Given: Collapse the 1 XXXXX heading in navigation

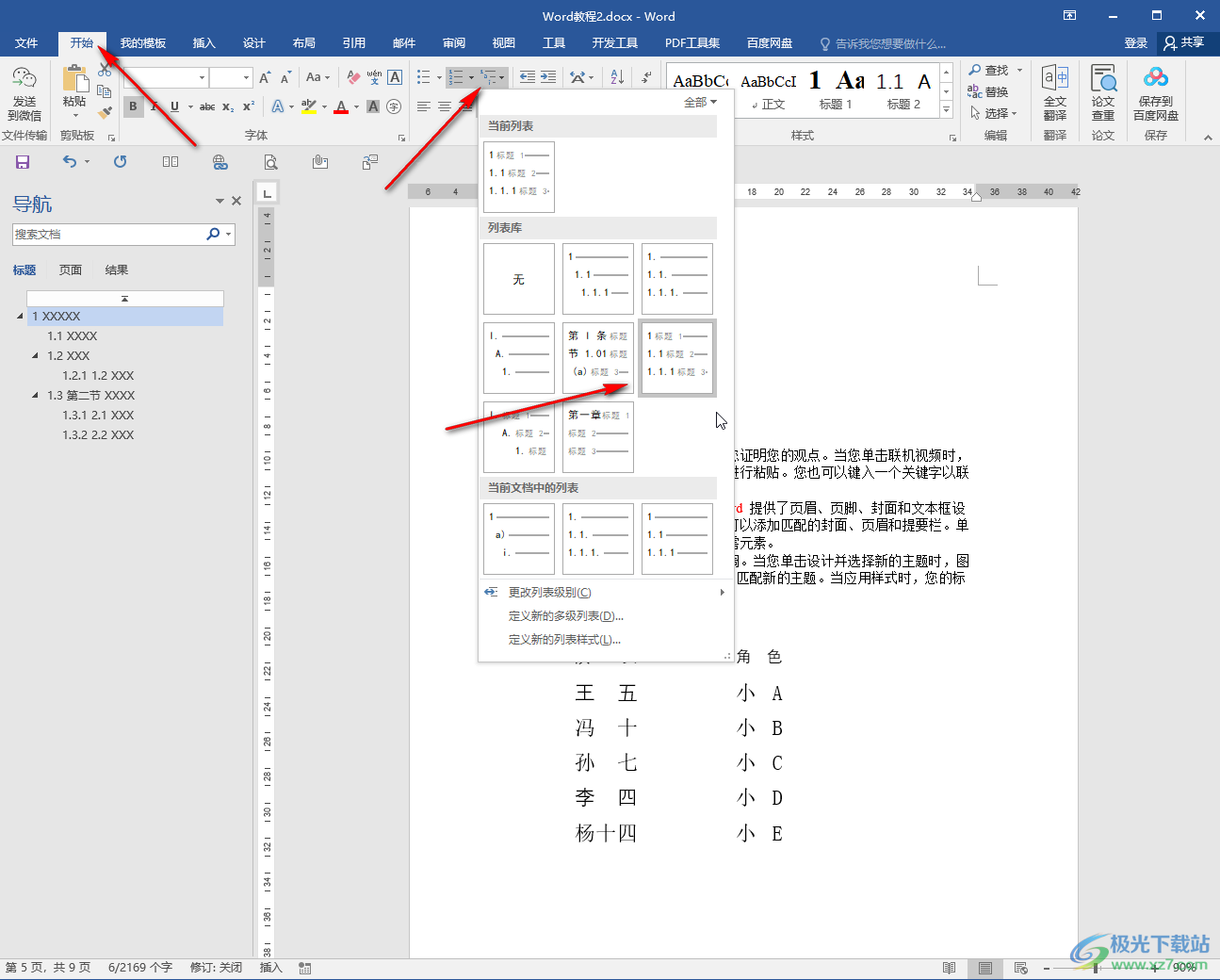Looking at the screenshot, I should point(20,317).
